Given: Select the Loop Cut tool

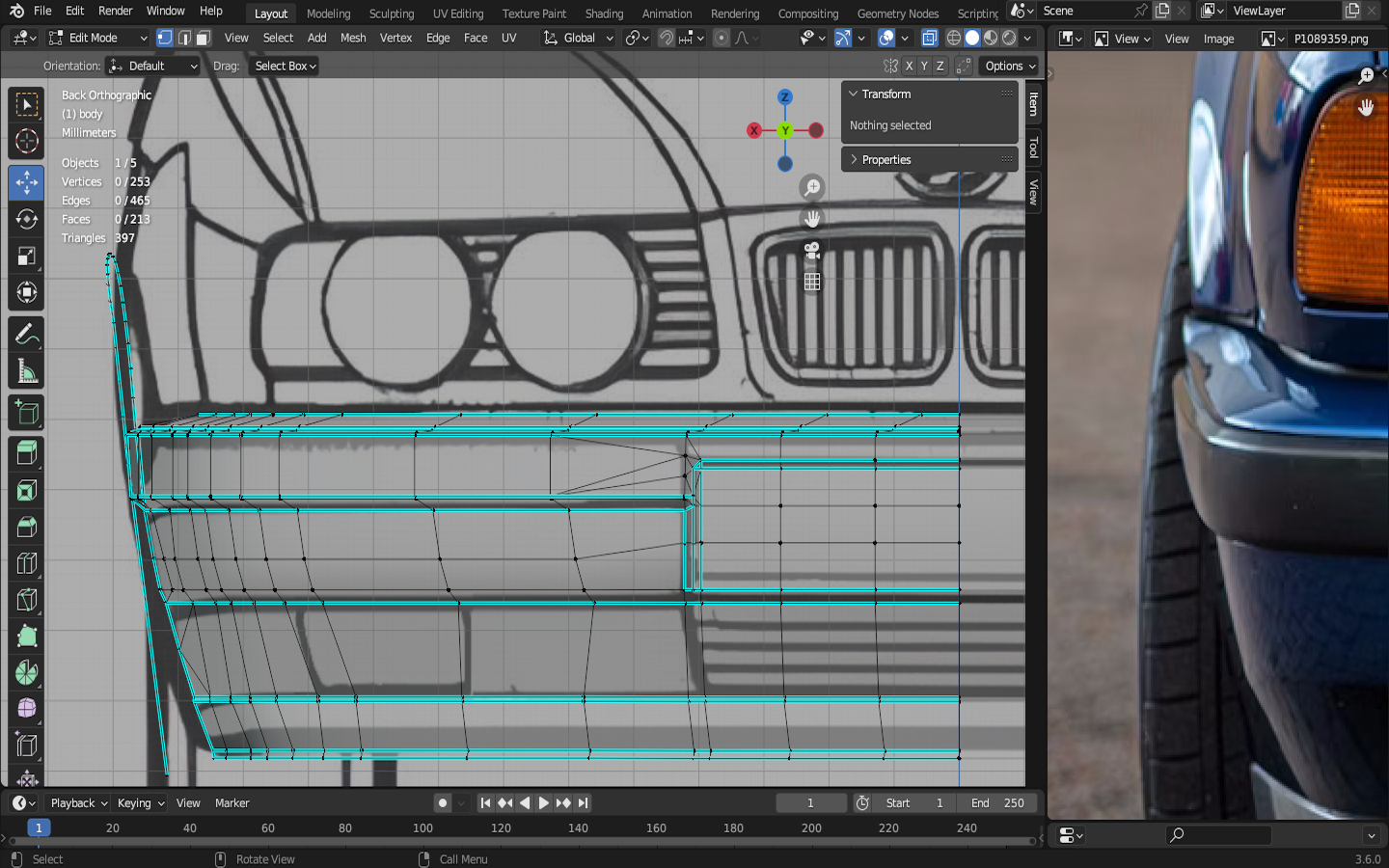Looking at the screenshot, I should point(26,563).
